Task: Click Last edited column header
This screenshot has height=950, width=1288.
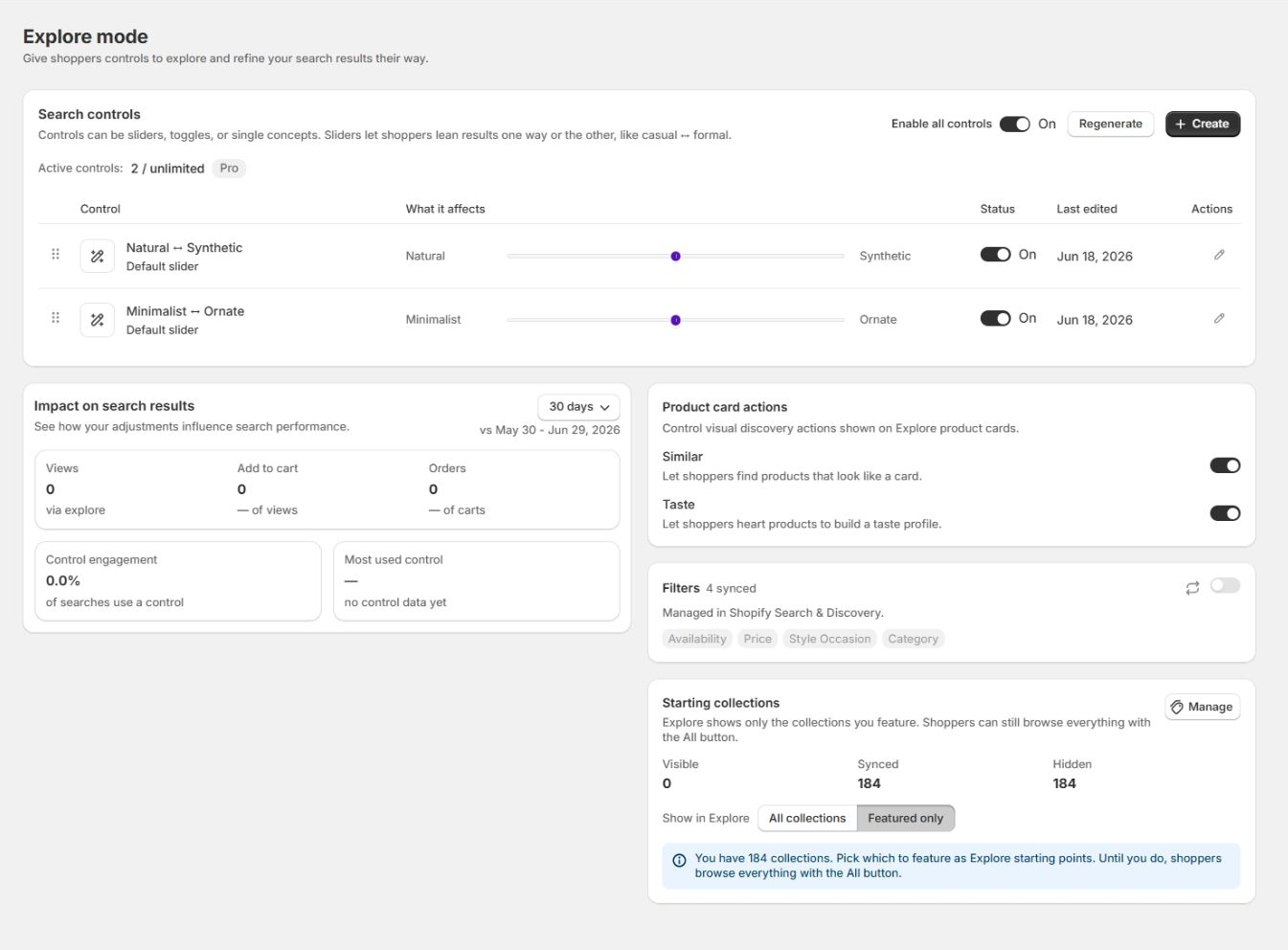Action: 1087,209
